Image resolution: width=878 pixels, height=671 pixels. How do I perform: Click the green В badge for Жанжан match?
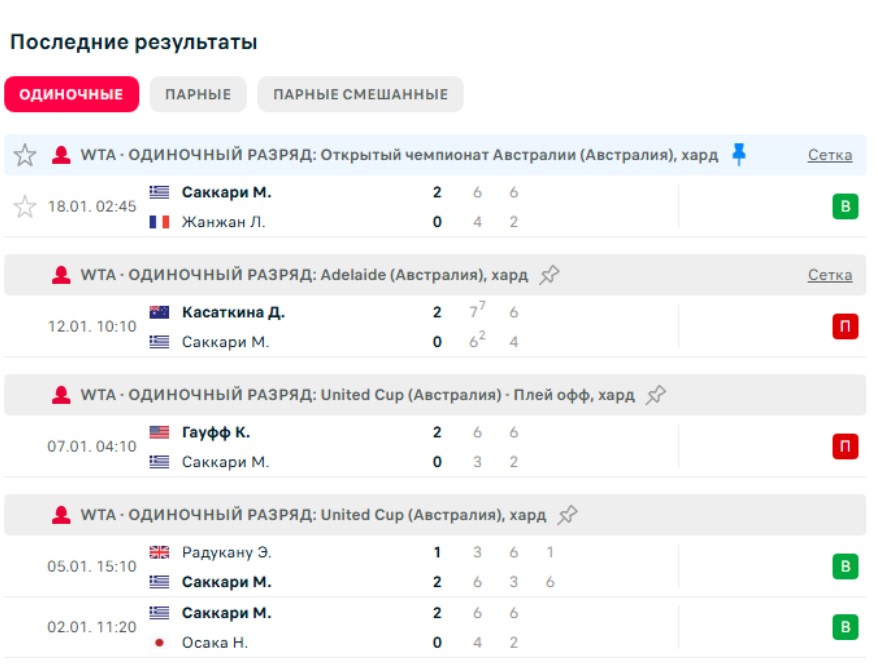[x=845, y=207]
